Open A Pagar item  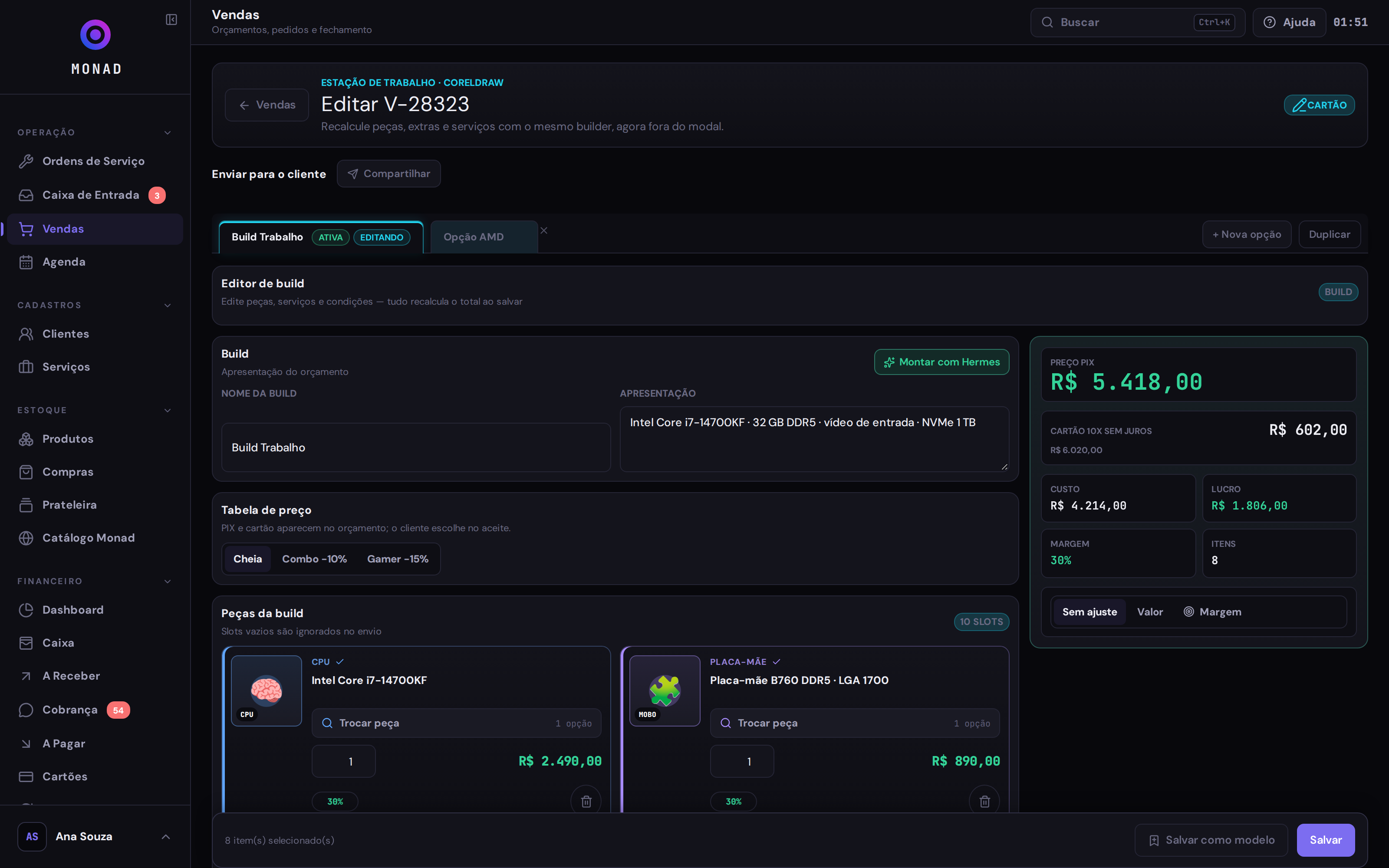tap(95, 743)
